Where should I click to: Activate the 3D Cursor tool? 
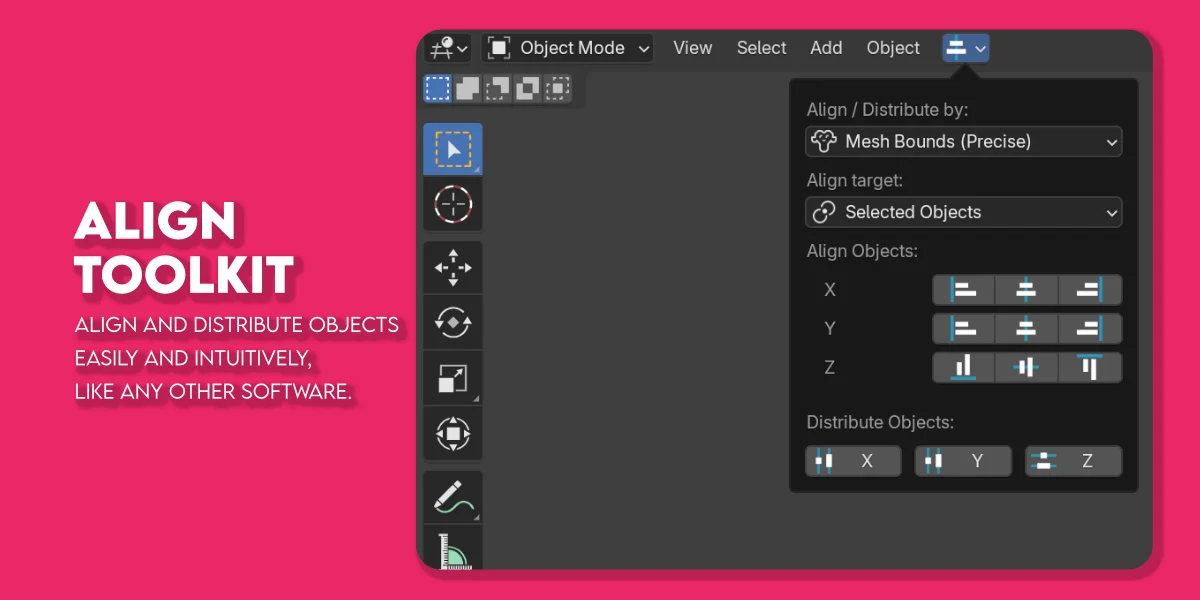point(452,203)
